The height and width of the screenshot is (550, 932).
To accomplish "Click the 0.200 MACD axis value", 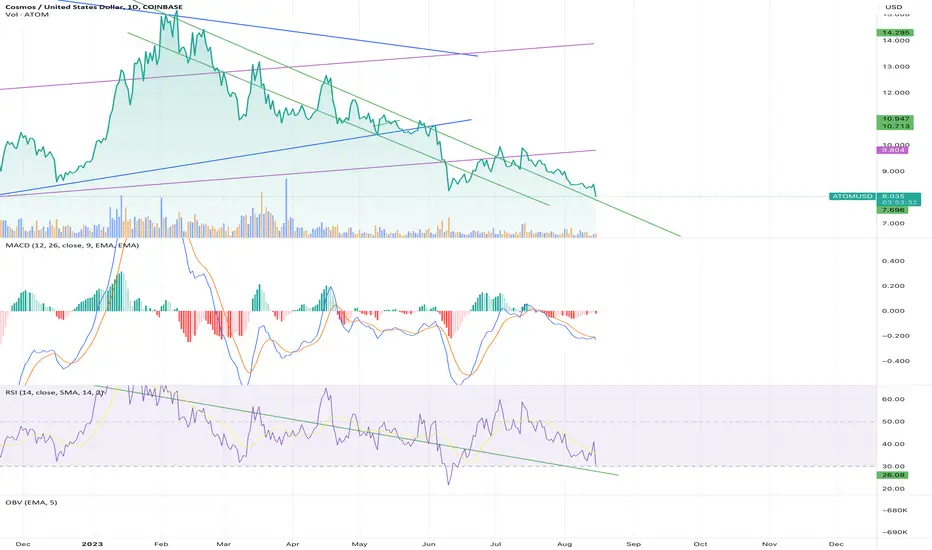I will (893, 286).
